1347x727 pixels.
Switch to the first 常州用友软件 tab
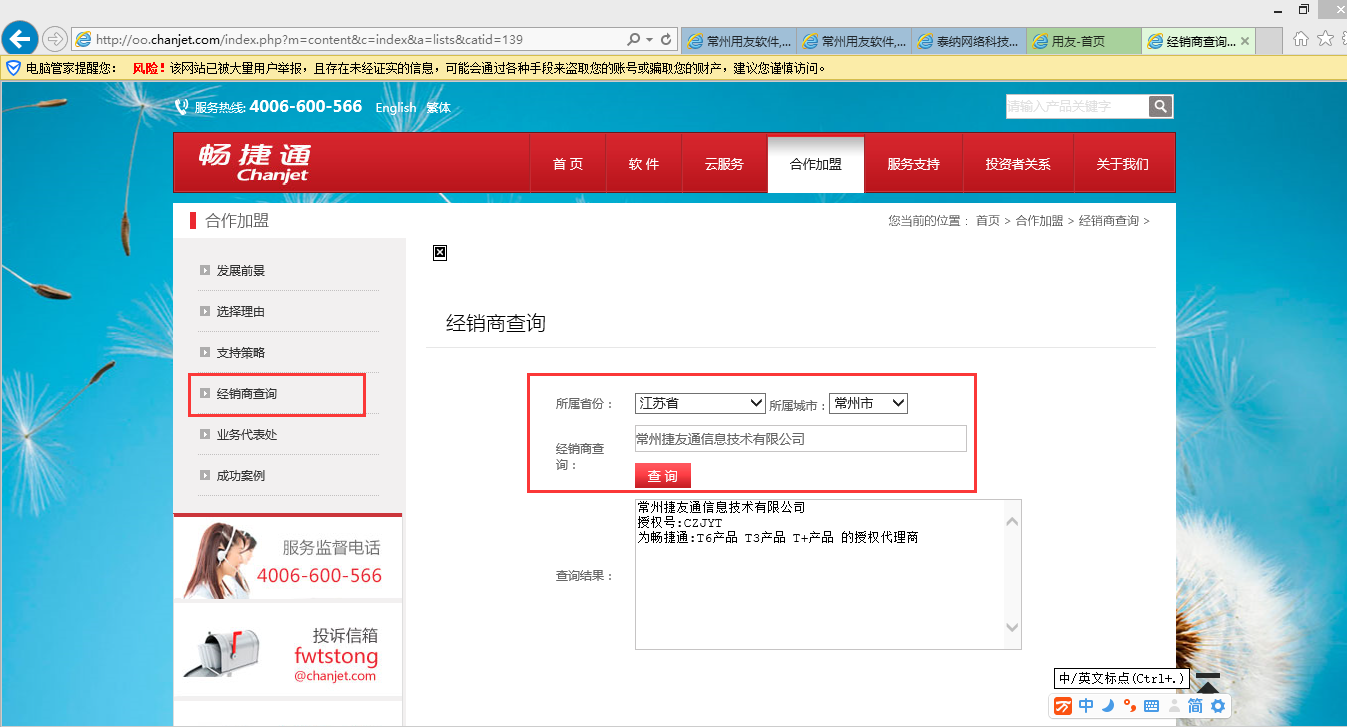click(x=740, y=41)
